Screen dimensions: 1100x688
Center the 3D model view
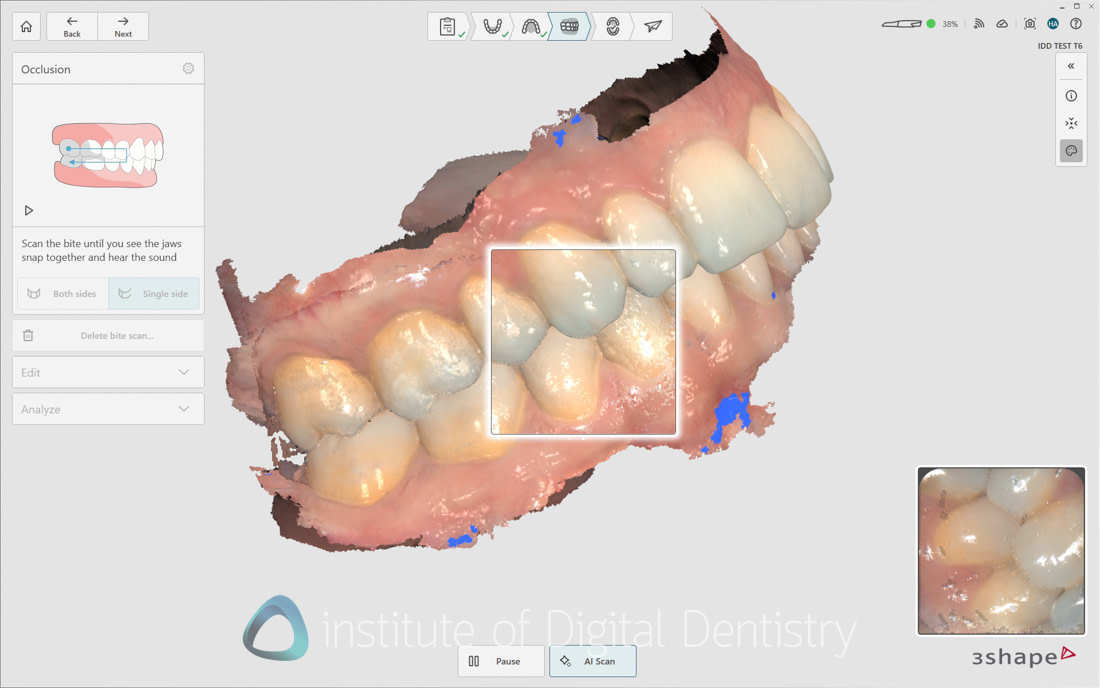pos(1071,122)
